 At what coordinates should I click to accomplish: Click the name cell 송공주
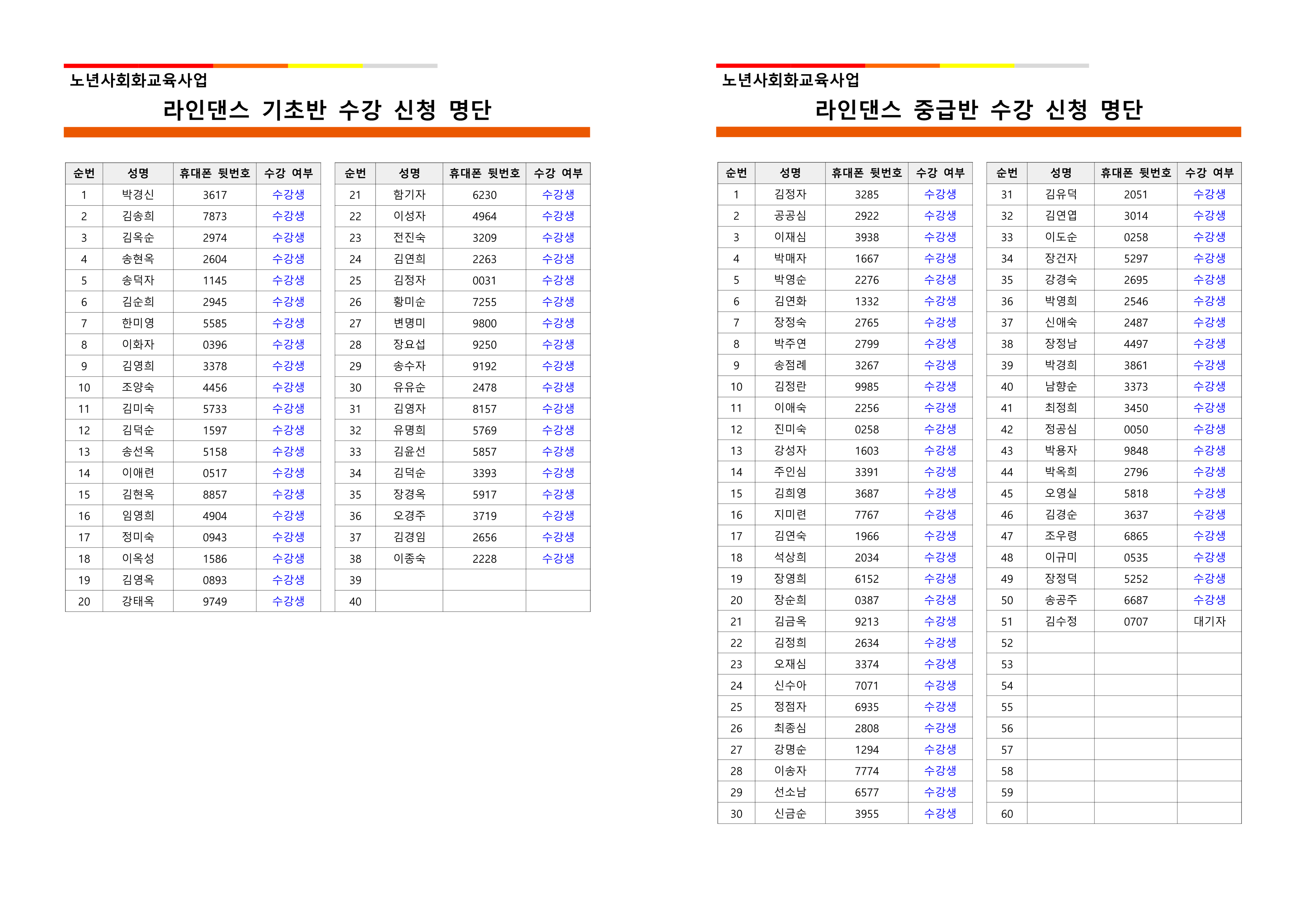[x=1060, y=600]
